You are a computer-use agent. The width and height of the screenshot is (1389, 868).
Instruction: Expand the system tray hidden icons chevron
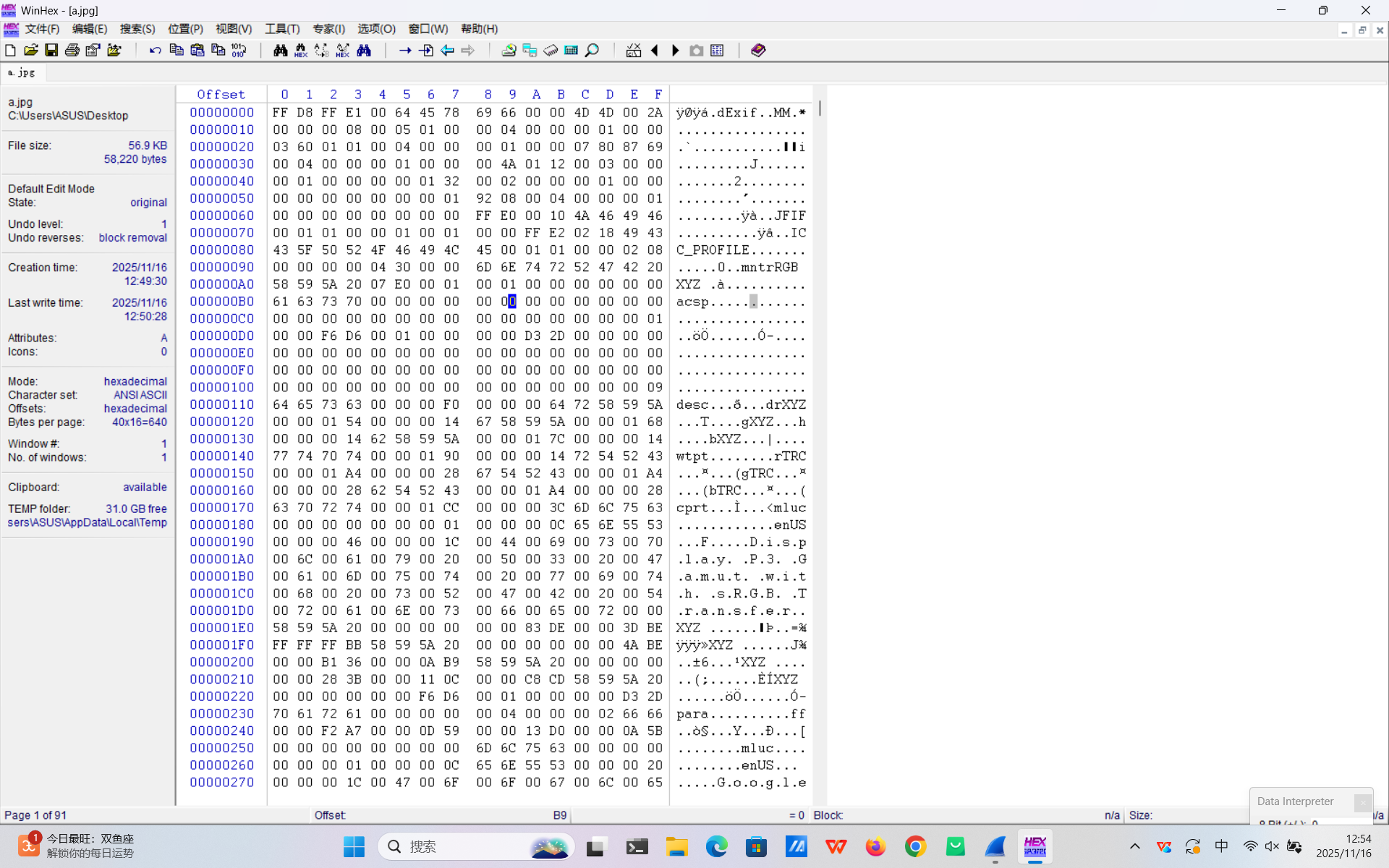point(1134,846)
